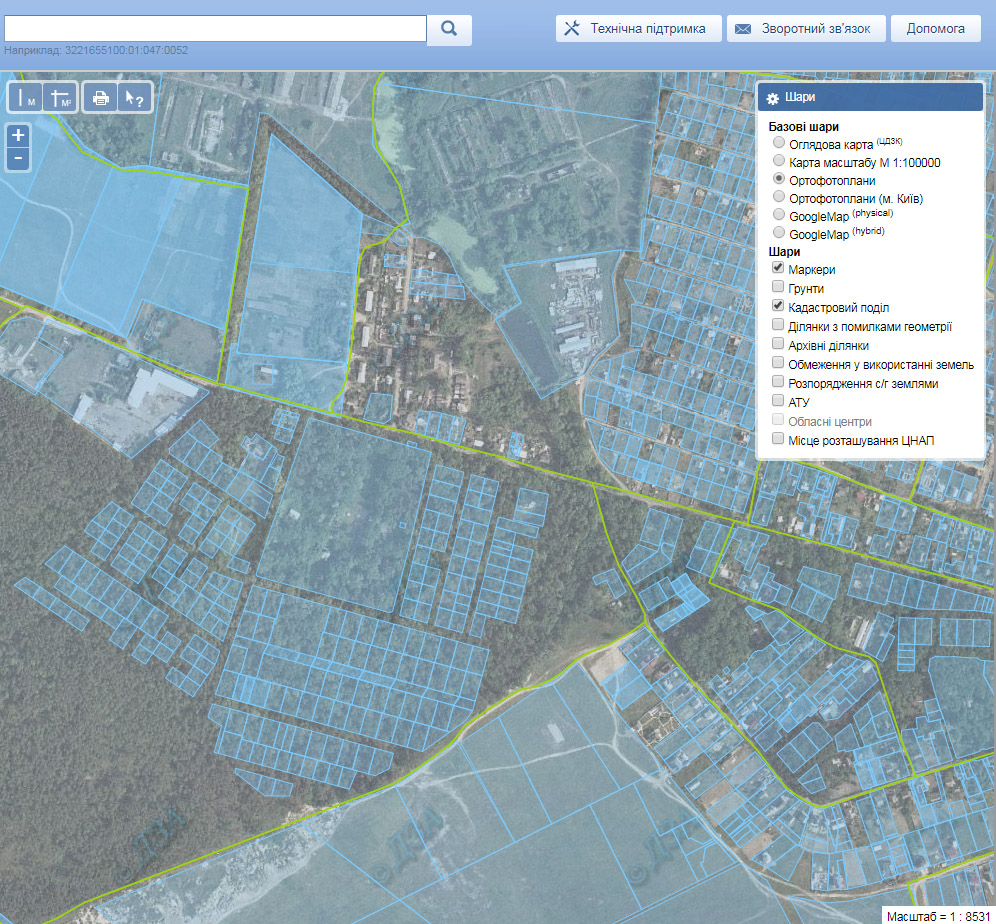Enable the АТУ layer checkbox
Image resolution: width=996 pixels, height=924 pixels.
777,400
